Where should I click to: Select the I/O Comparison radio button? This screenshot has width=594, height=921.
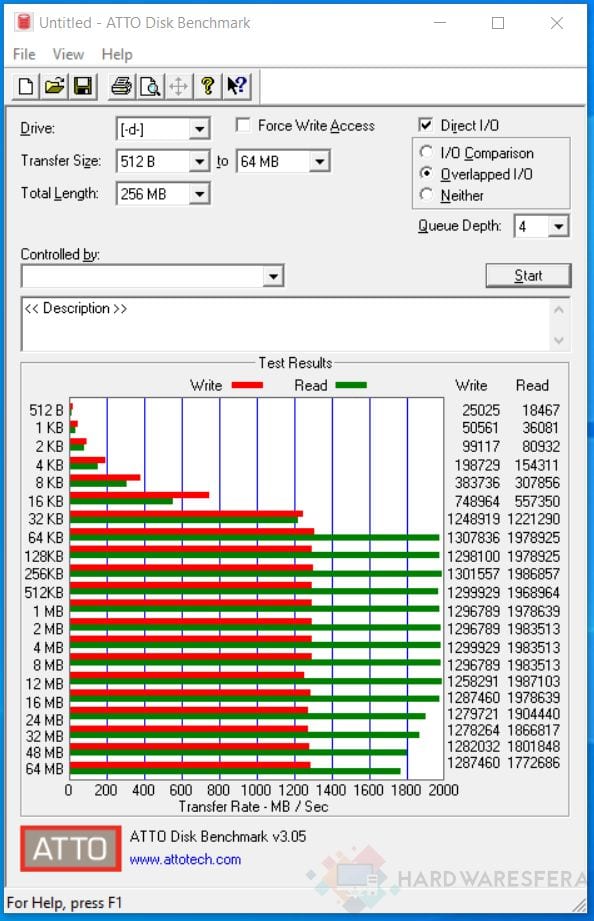coord(427,152)
